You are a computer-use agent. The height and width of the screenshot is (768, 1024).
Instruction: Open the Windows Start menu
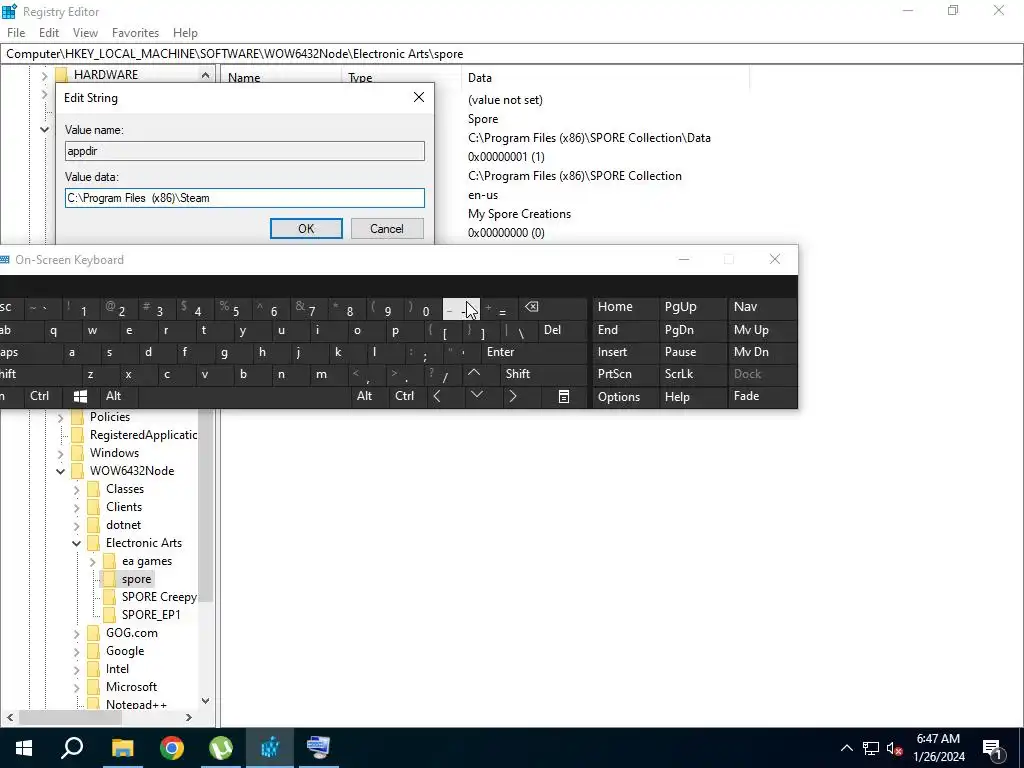24,748
